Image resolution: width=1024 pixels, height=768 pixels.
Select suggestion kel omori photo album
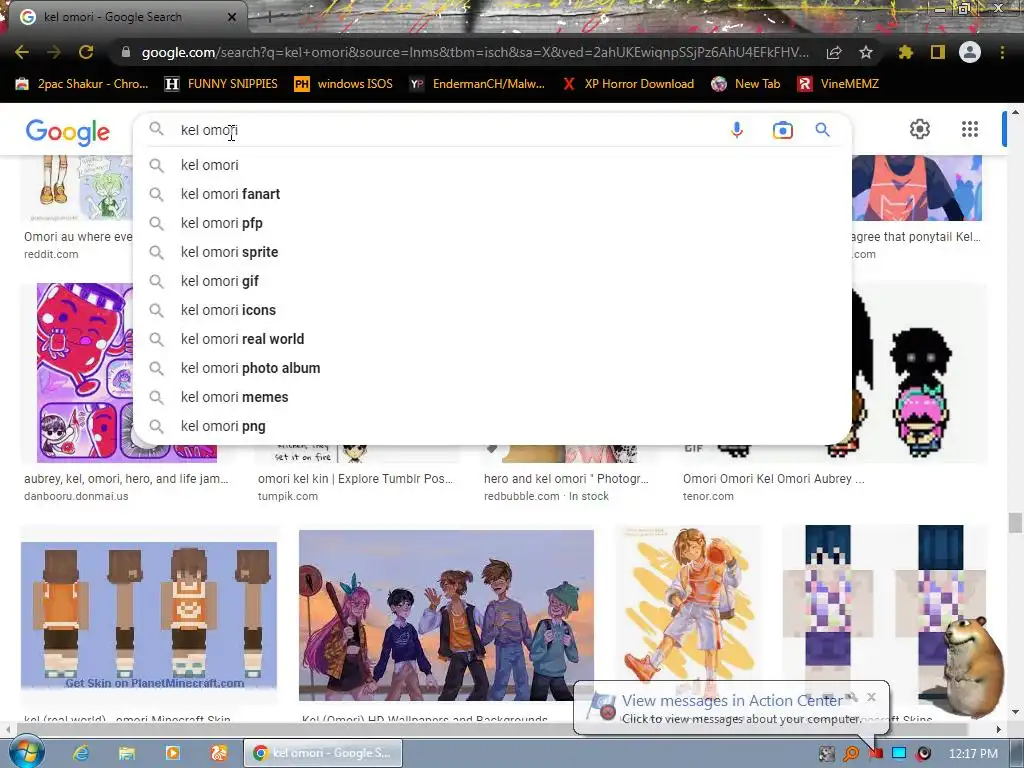tap(492, 368)
